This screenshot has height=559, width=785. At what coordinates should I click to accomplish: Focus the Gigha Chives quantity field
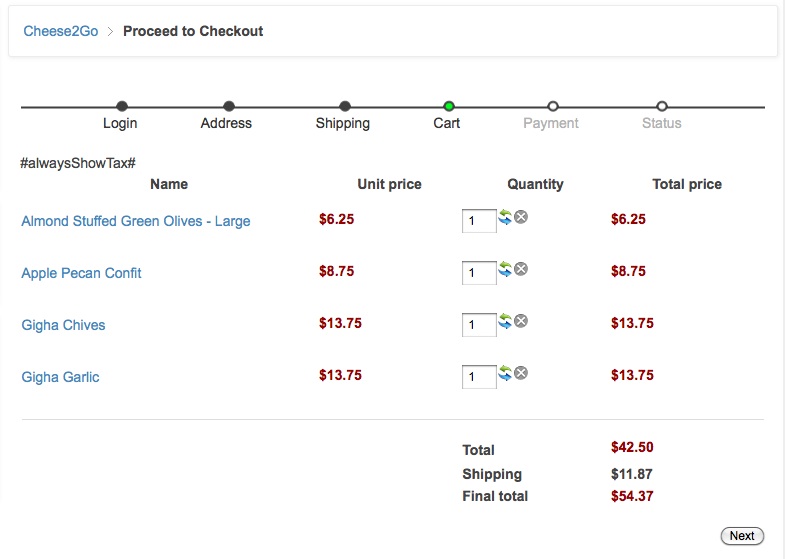pyautogui.click(x=479, y=325)
